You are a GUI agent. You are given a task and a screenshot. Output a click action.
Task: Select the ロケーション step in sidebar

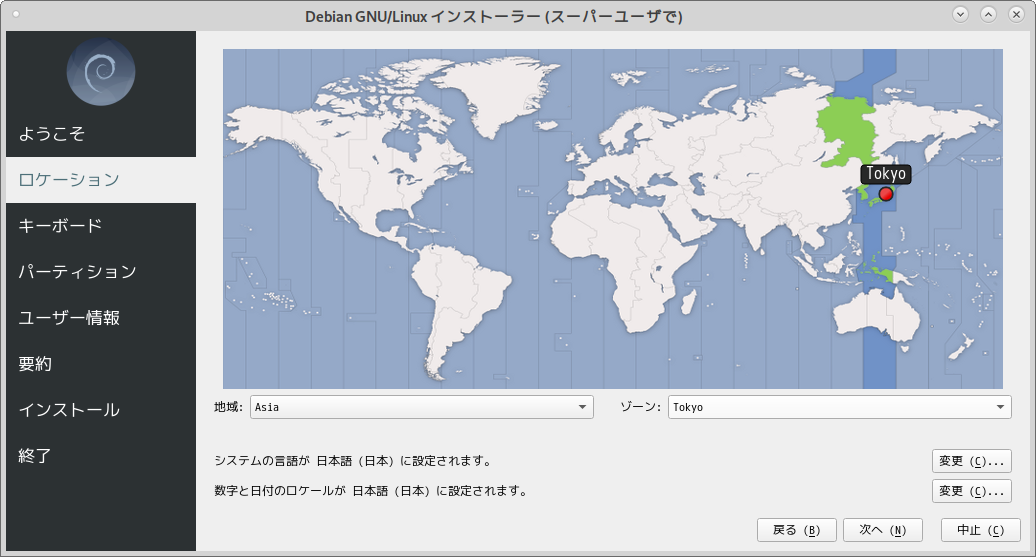[x=101, y=180]
